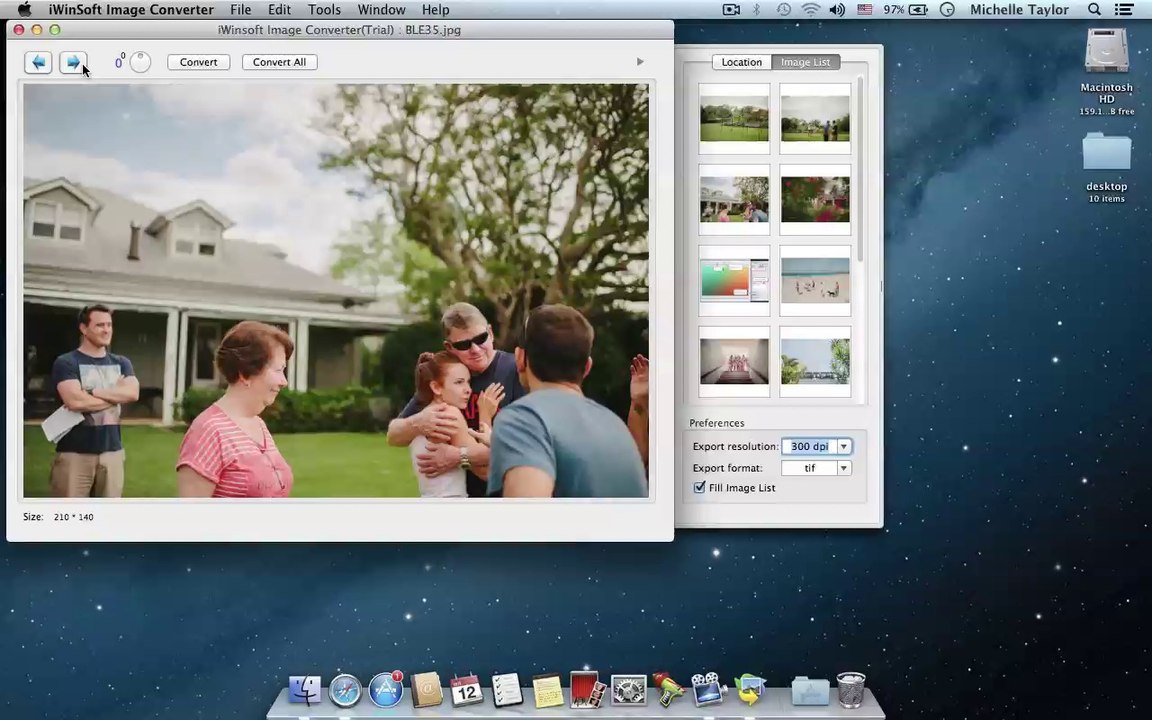Open the yellow Notes app in Dock
1152x720 pixels.
(547, 691)
